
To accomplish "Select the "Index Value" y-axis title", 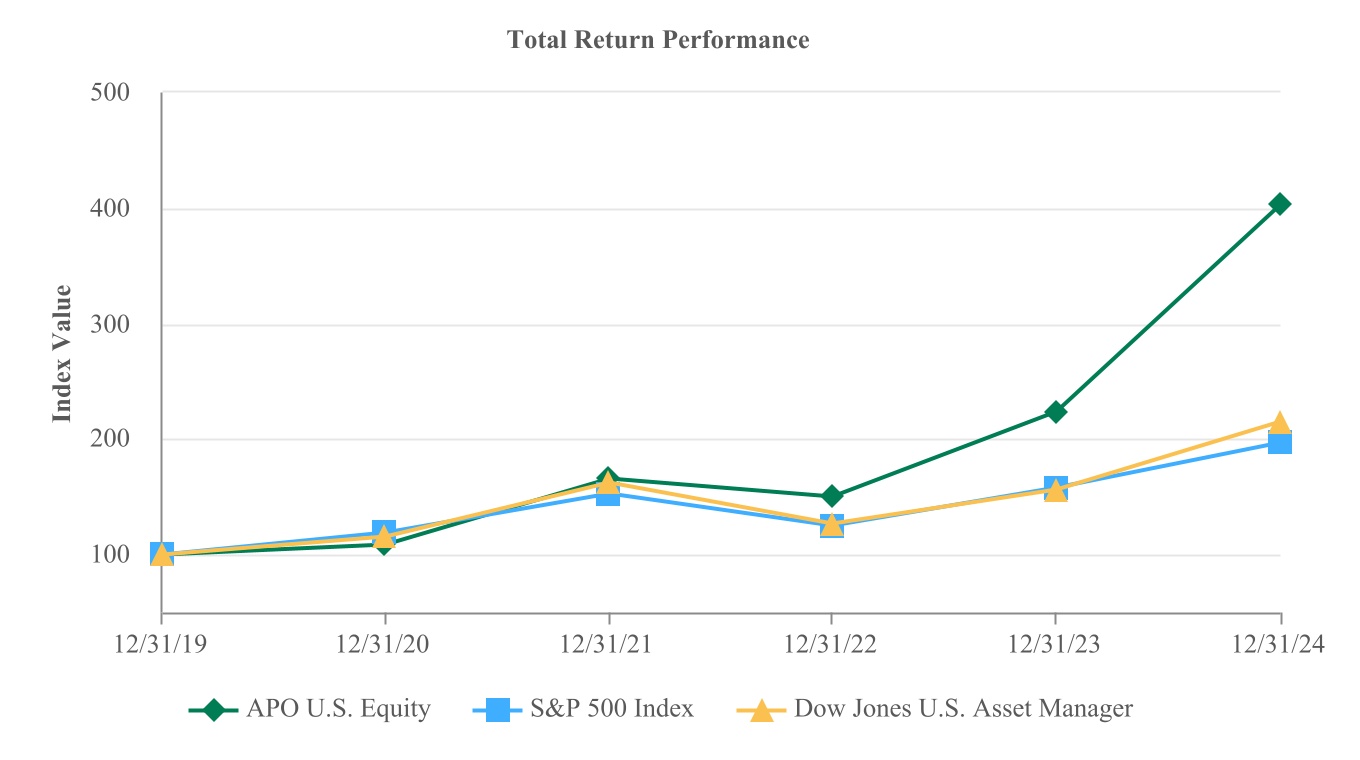I will coord(62,353).
